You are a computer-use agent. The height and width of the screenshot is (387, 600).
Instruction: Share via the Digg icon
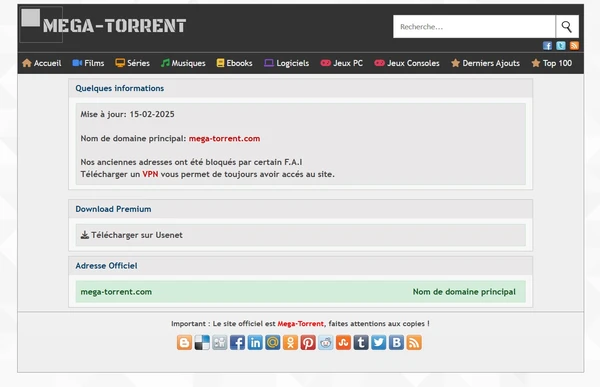tap(220, 343)
